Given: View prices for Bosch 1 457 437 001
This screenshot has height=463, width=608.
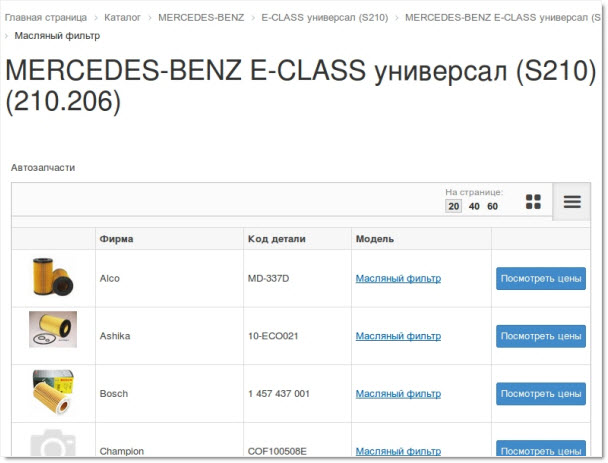Looking at the screenshot, I should click(541, 394).
